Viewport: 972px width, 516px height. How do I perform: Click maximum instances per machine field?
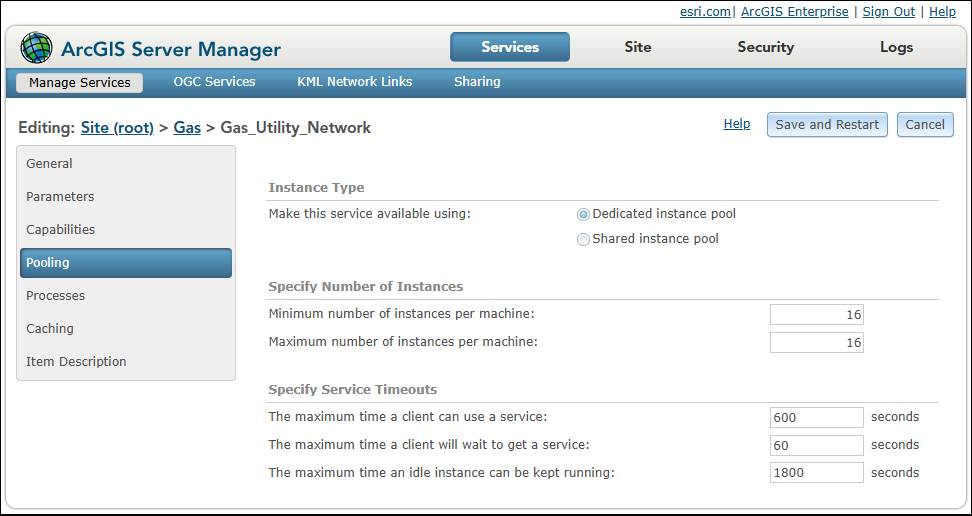click(816, 343)
